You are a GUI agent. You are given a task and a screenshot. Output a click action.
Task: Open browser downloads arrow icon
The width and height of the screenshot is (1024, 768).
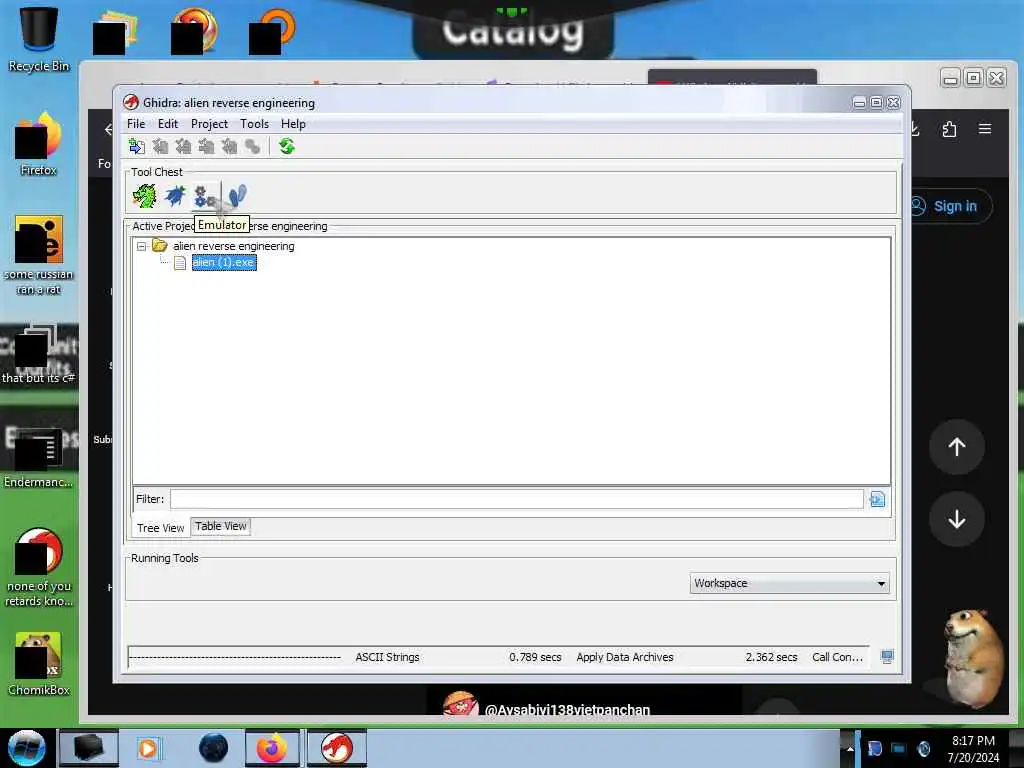point(916,129)
